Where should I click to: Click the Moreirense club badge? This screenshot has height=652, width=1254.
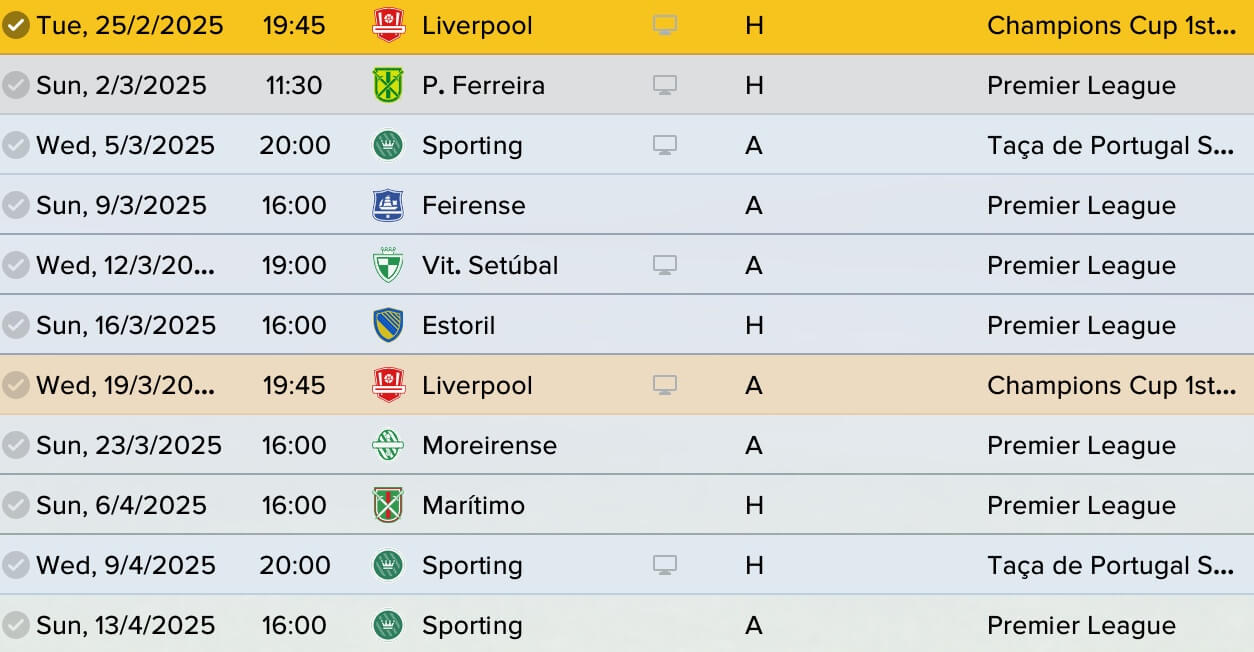pos(388,445)
